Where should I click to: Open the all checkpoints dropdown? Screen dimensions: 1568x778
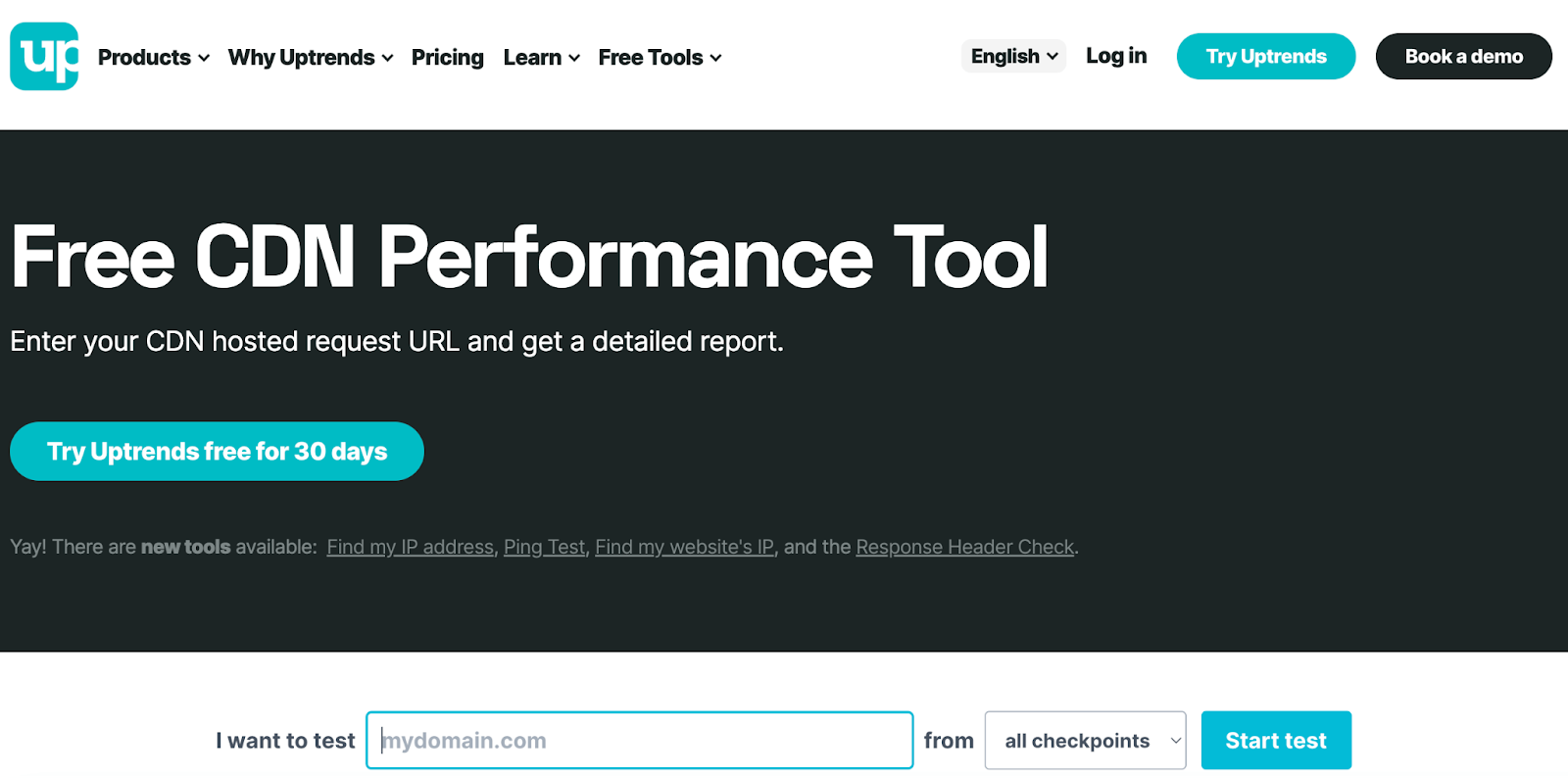click(1086, 740)
